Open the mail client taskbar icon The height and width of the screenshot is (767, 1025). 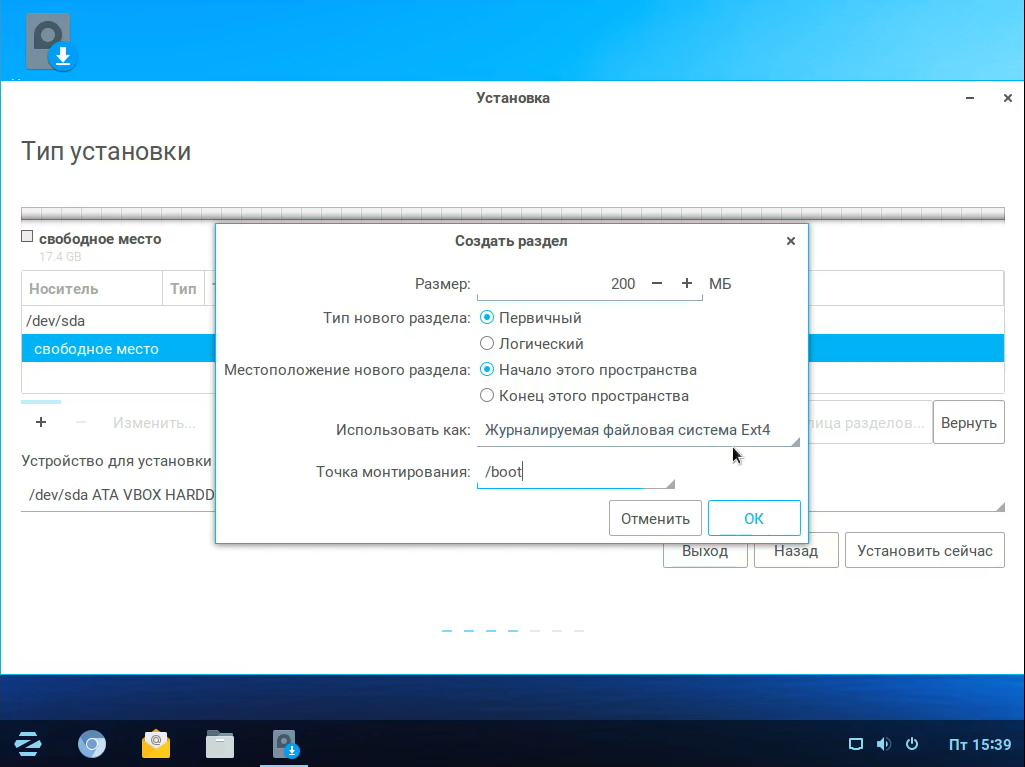tap(156, 744)
